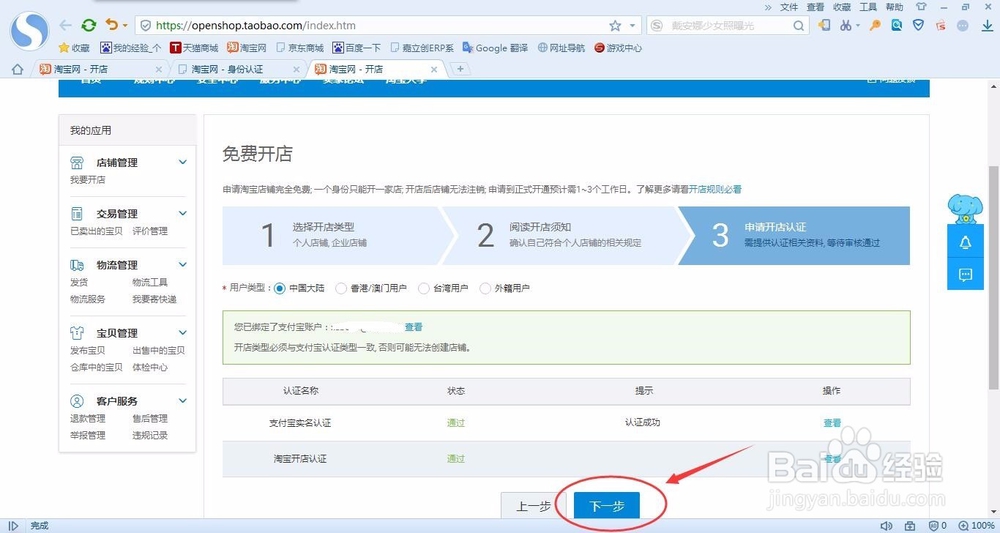Select the 台湾用户 radio button
Image resolution: width=1000 pixels, height=533 pixels.
coord(423,288)
